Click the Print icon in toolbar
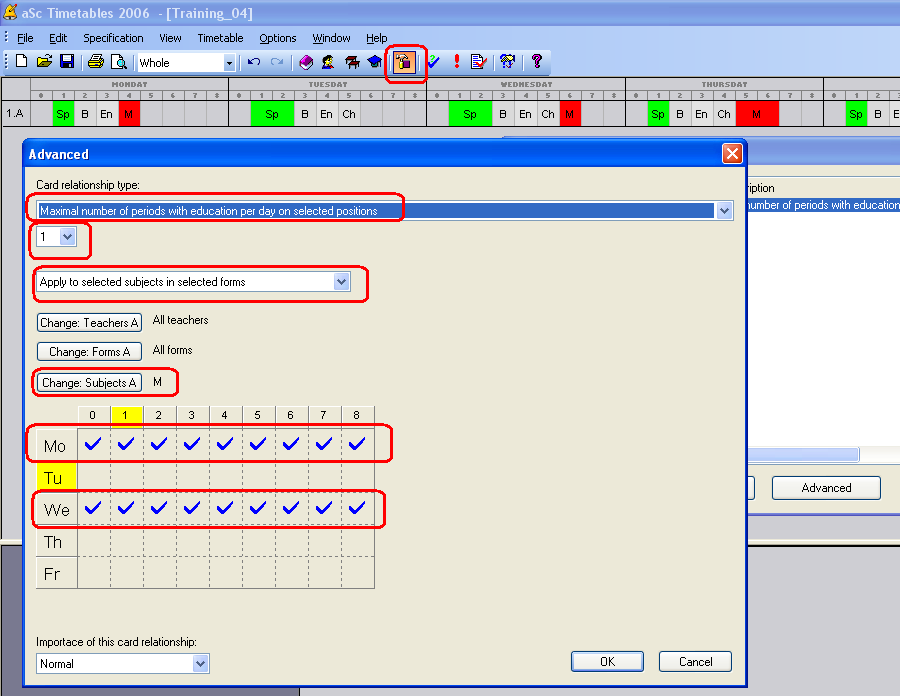 tap(96, 62)
